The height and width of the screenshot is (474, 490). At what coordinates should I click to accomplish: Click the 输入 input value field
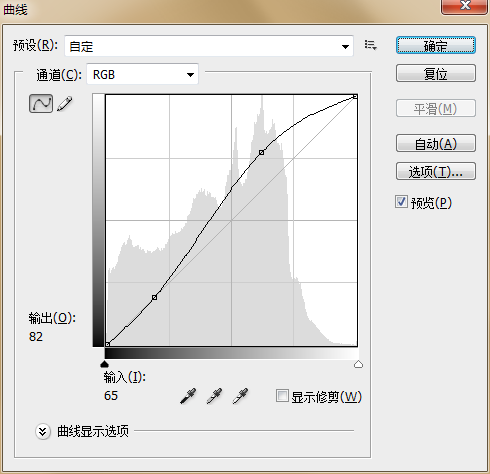(x=111, y=396)
